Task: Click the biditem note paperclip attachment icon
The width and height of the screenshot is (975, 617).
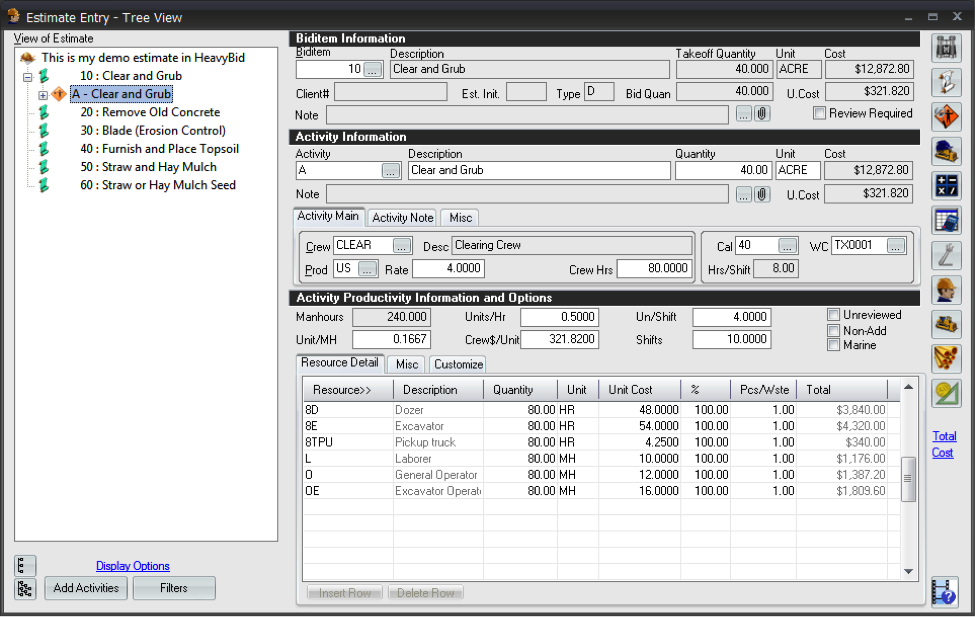Action: pos(761,114)
